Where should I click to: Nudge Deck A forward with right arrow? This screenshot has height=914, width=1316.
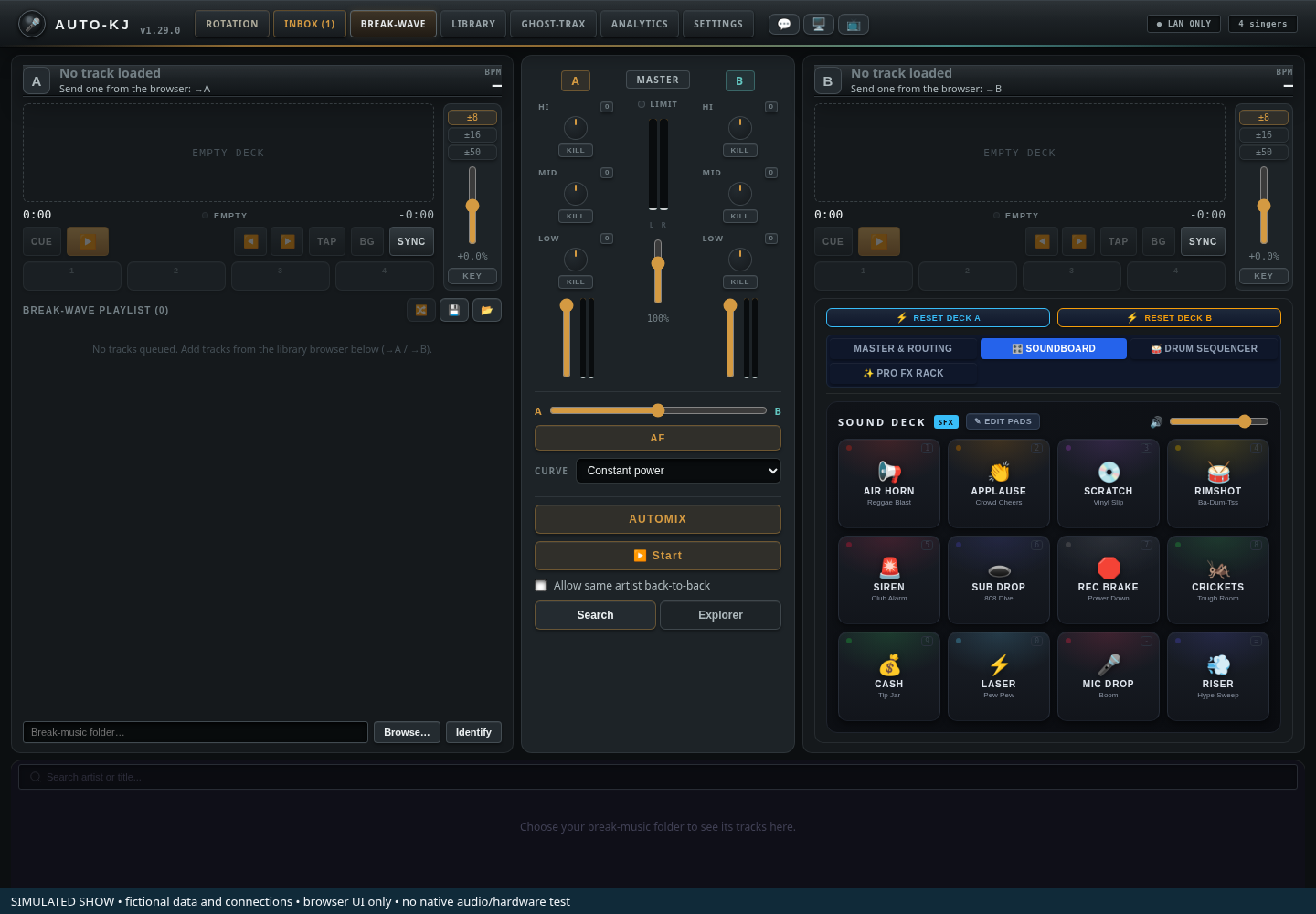(287, 241)
